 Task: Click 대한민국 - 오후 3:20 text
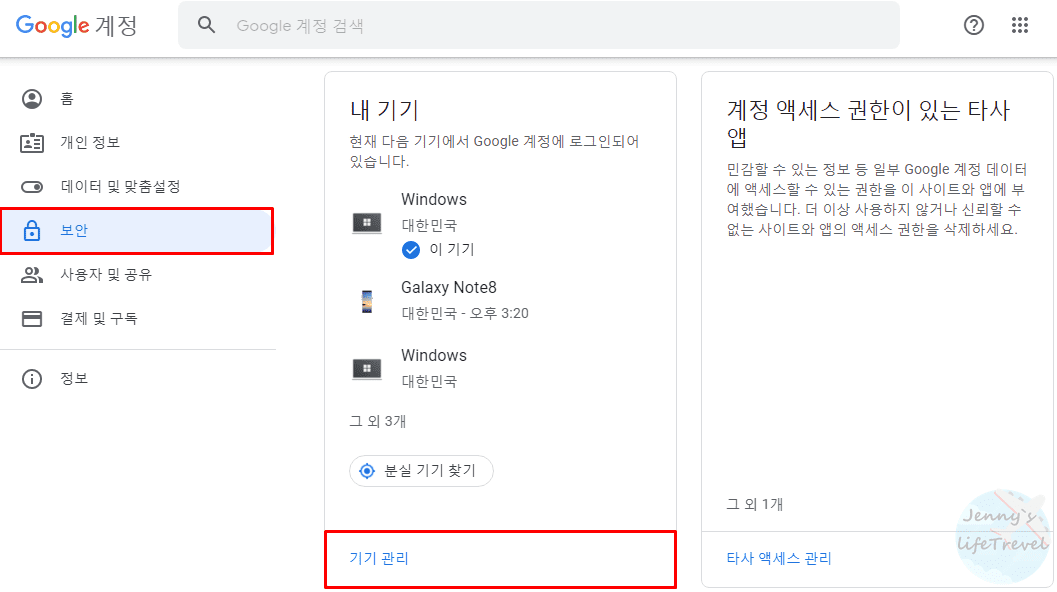click(x=465, y=314)
